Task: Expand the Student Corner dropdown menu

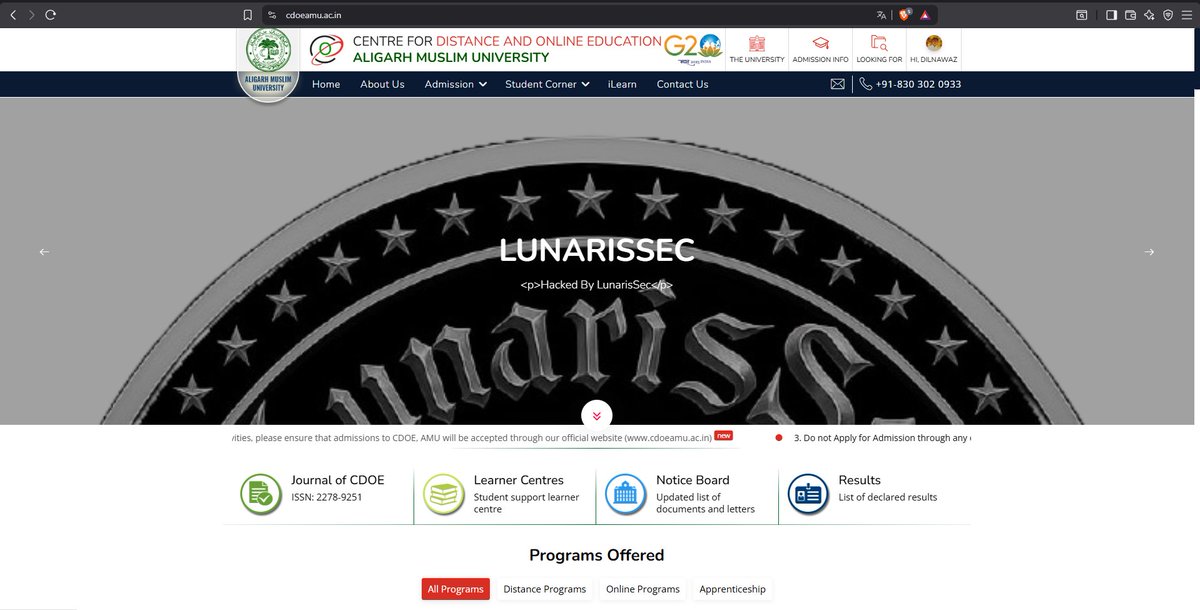Action: tap(547, 84)
